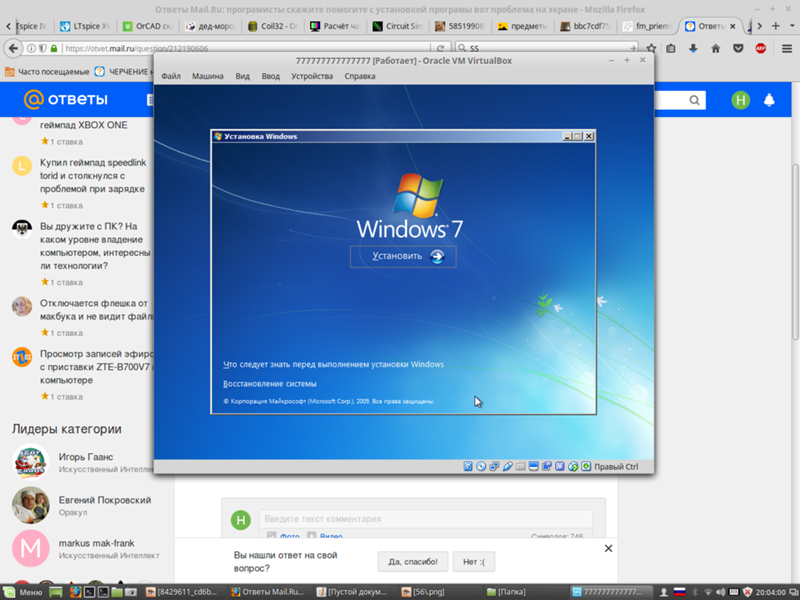Viewport: 800px width, 600px height.
Task: Click the USB devices icon in VirtualBox status bar
Action: coord(507,466)
